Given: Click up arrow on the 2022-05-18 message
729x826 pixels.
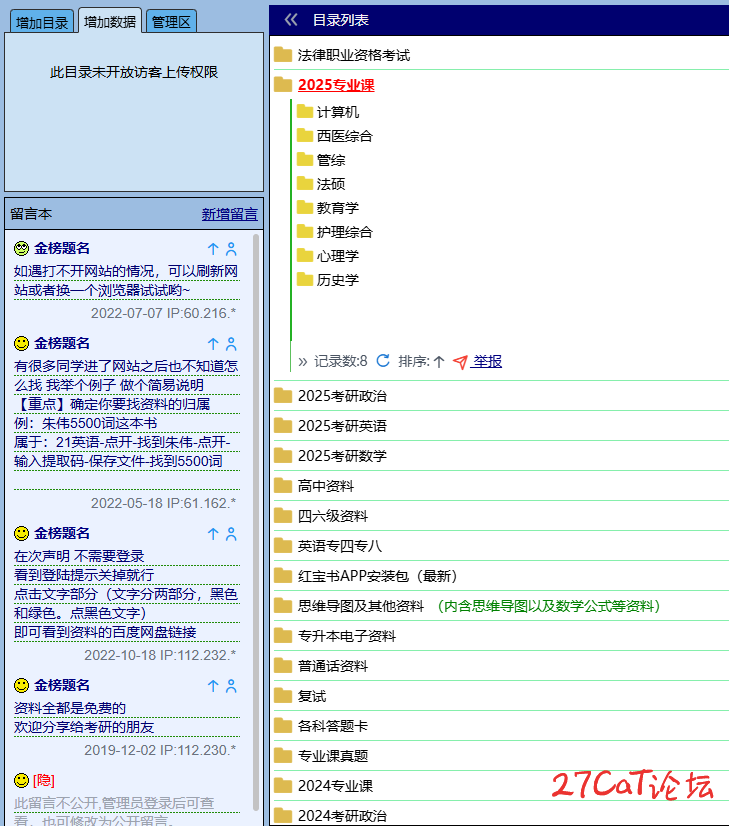Looking at the screenshot, I should [x=213, y=344].
